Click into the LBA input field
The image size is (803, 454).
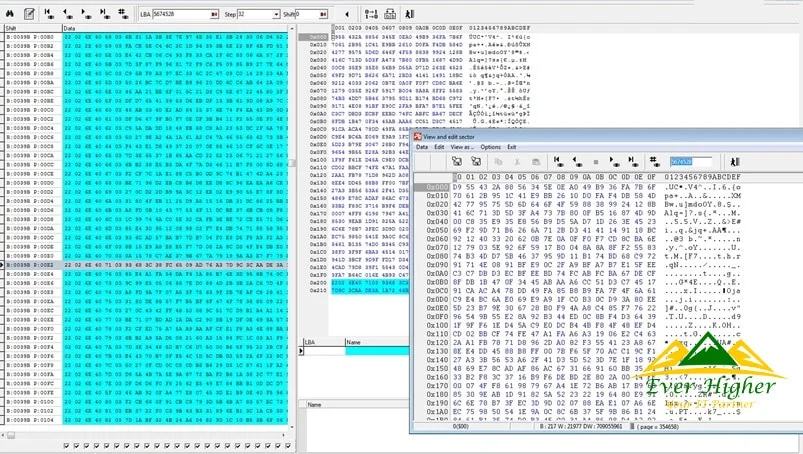point(181,14)
